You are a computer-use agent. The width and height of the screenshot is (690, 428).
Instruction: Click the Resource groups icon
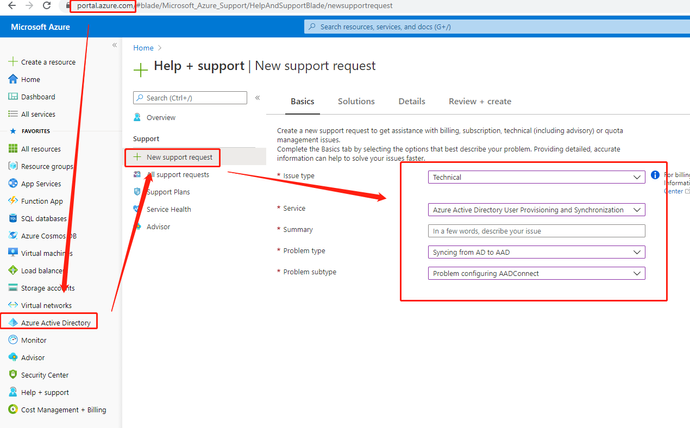coord(13,166)
